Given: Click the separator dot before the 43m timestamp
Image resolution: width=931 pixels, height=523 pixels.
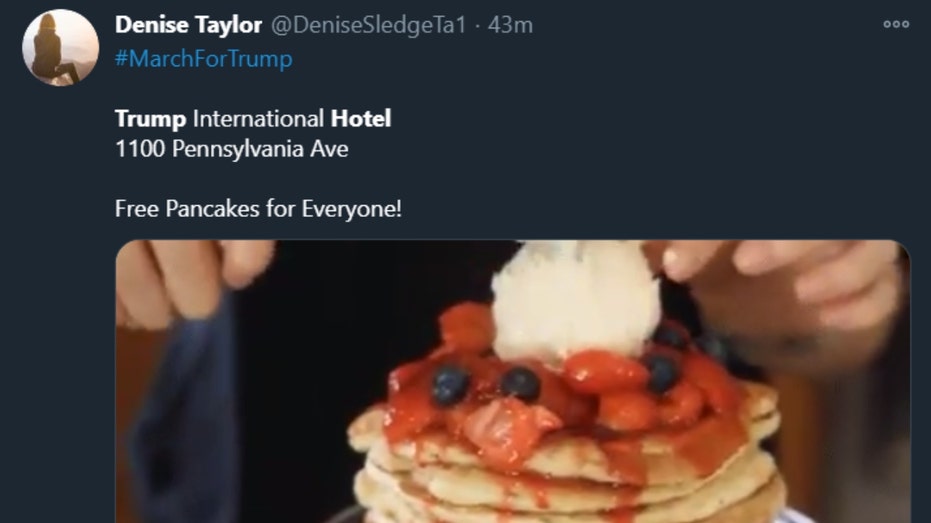Looking at the screenshot, I should pyautogui.click(x=477, y=26).
